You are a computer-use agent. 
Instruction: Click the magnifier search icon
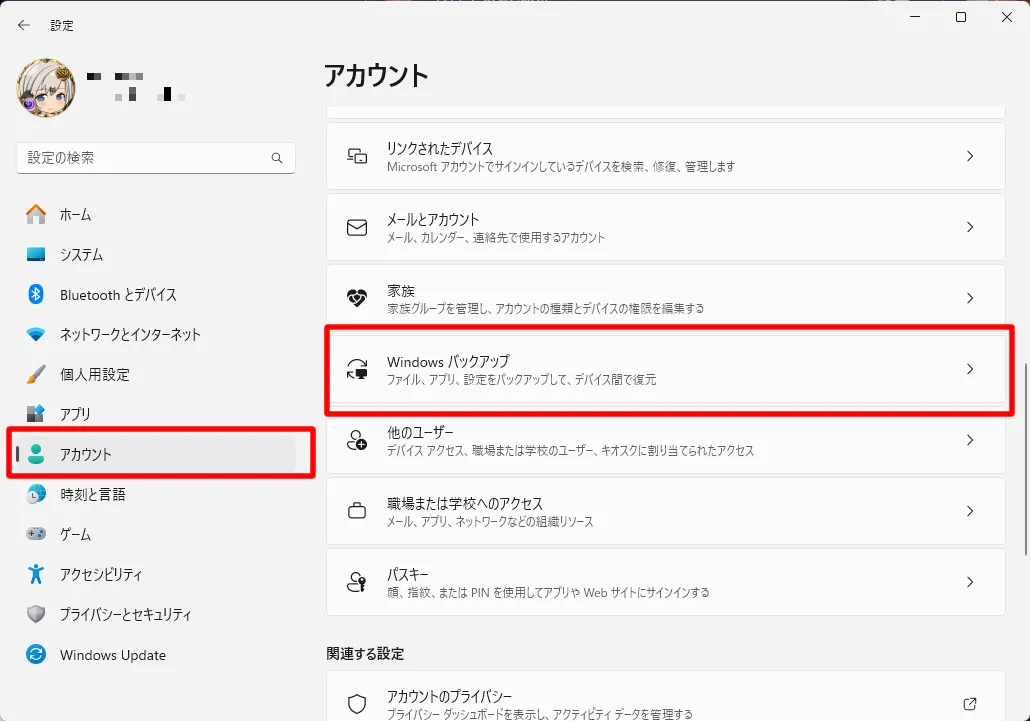pos(277,158)
